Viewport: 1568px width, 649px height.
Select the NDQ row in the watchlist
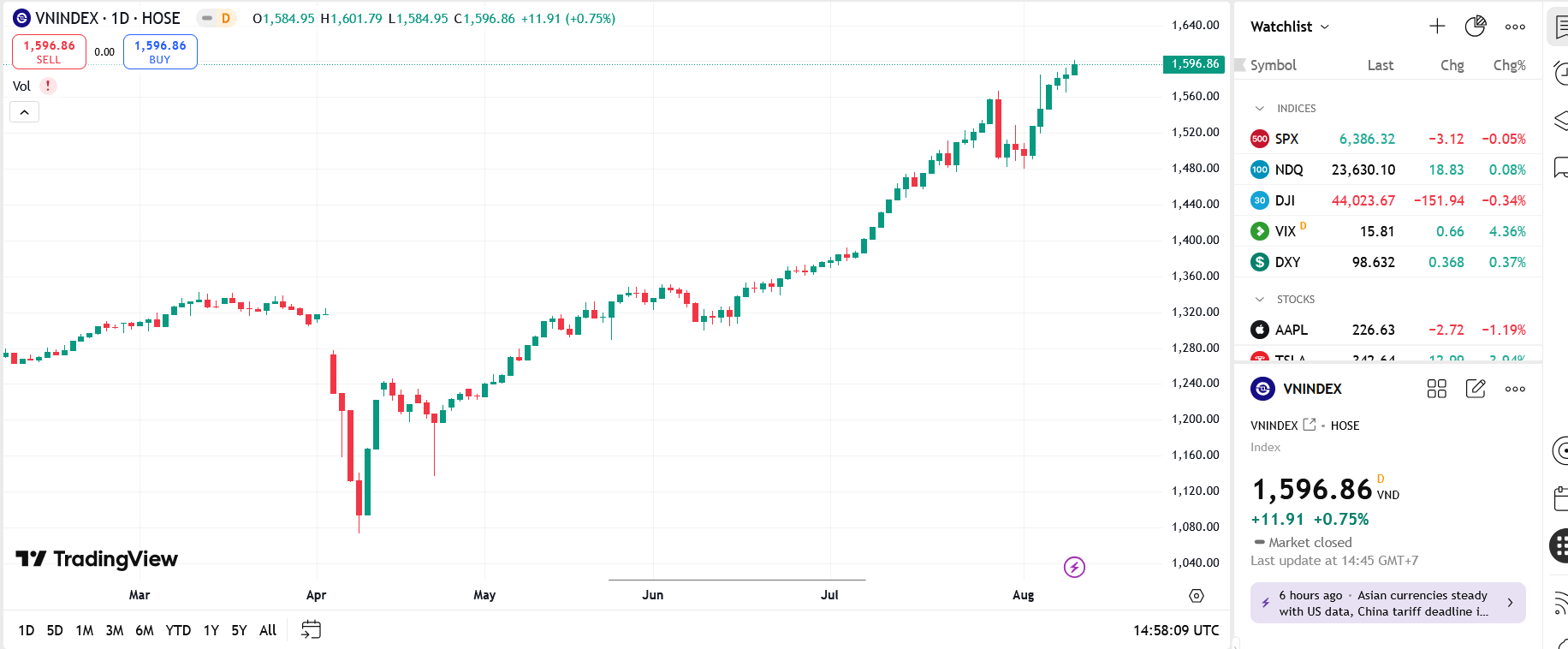[x=1388, y=170]
